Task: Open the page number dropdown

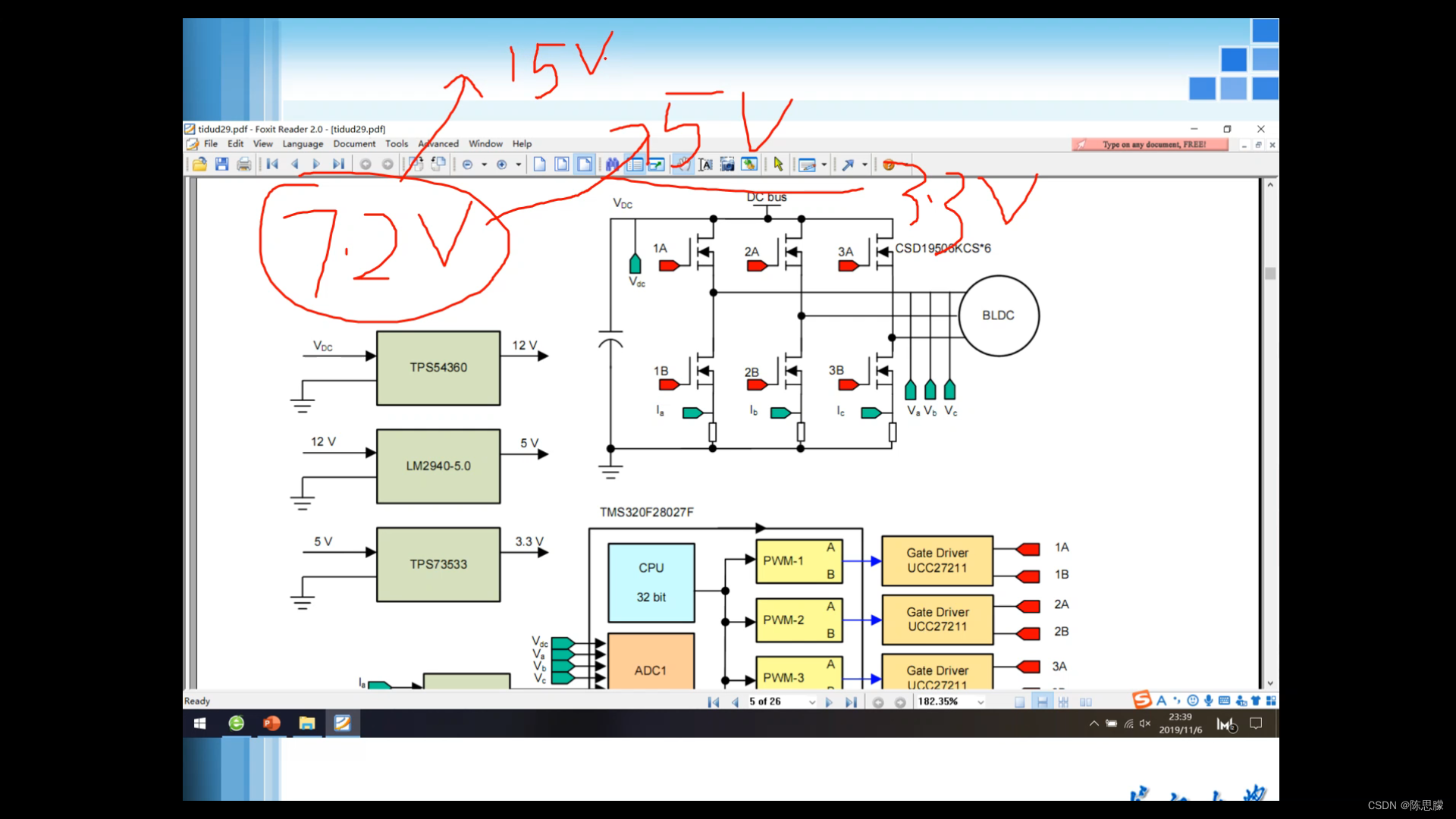Action: click(812, 702)
